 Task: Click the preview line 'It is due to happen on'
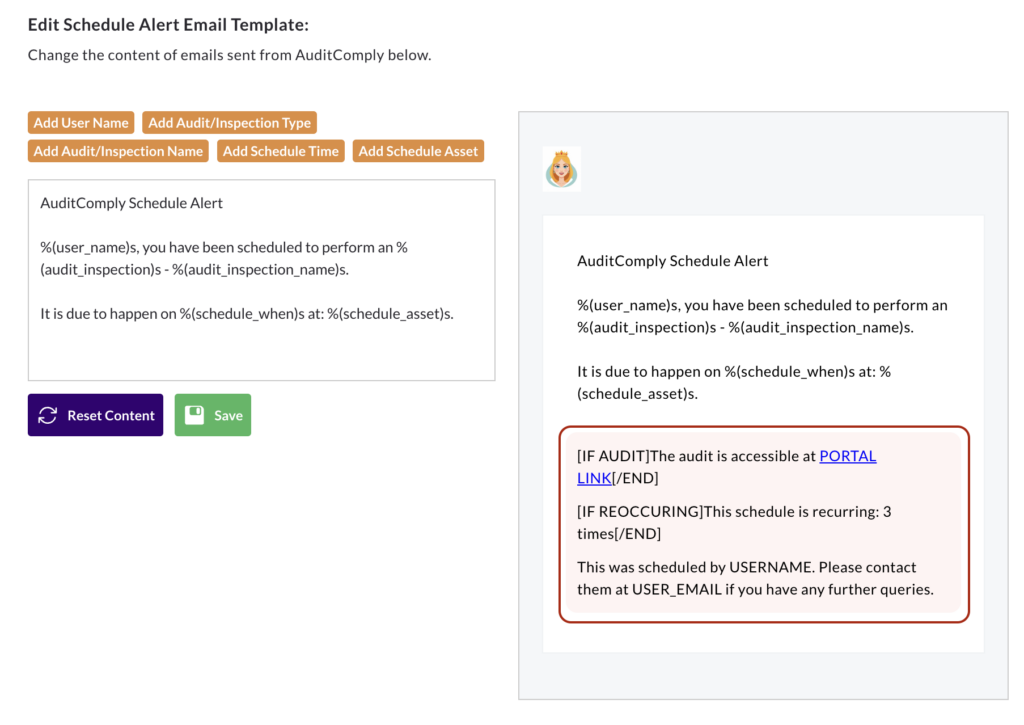pos(734,383)
